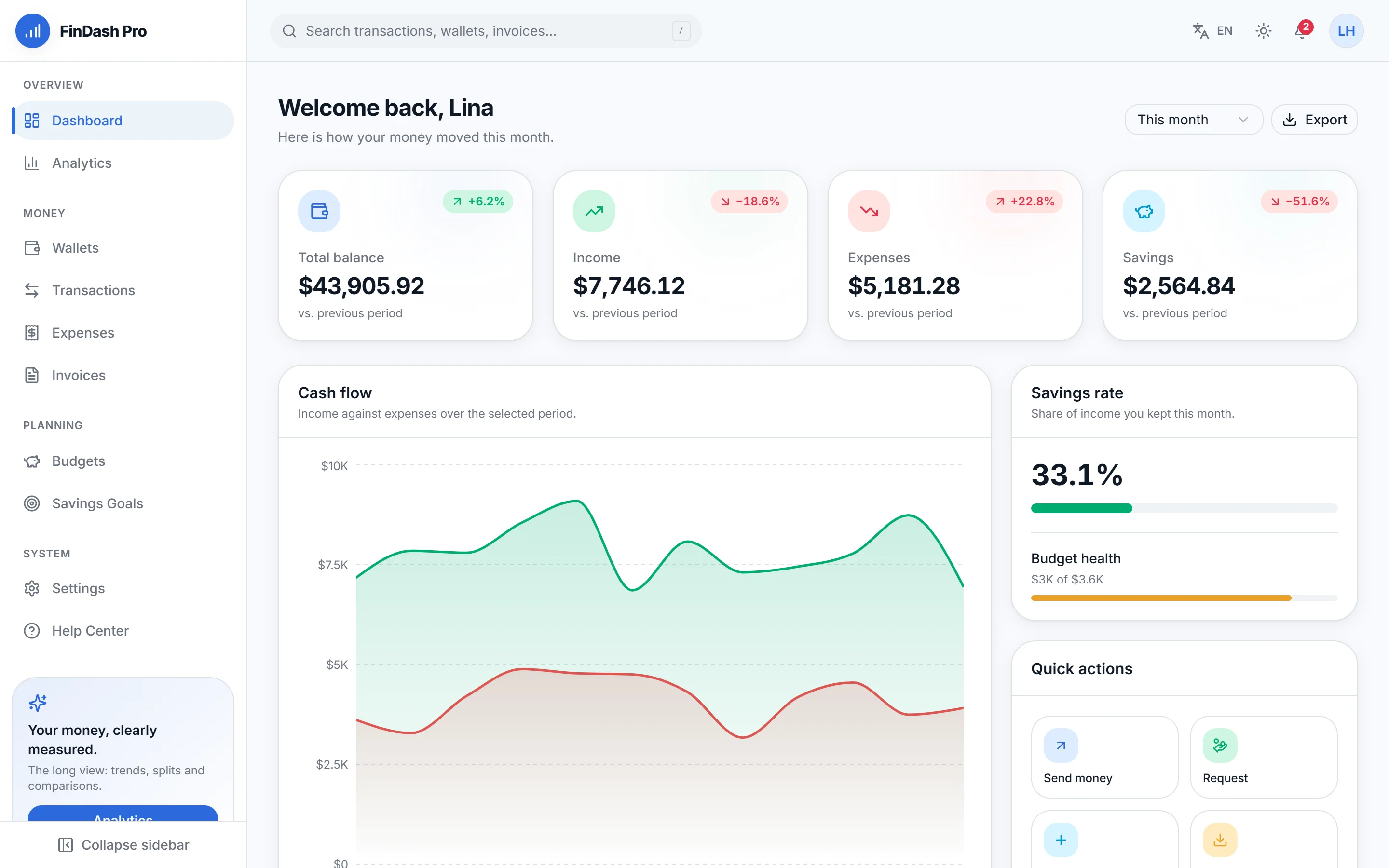Viewport: 1389px width, 868px height.
Task: Open Dashboard in the sidebar
Action: pos(123,121)
